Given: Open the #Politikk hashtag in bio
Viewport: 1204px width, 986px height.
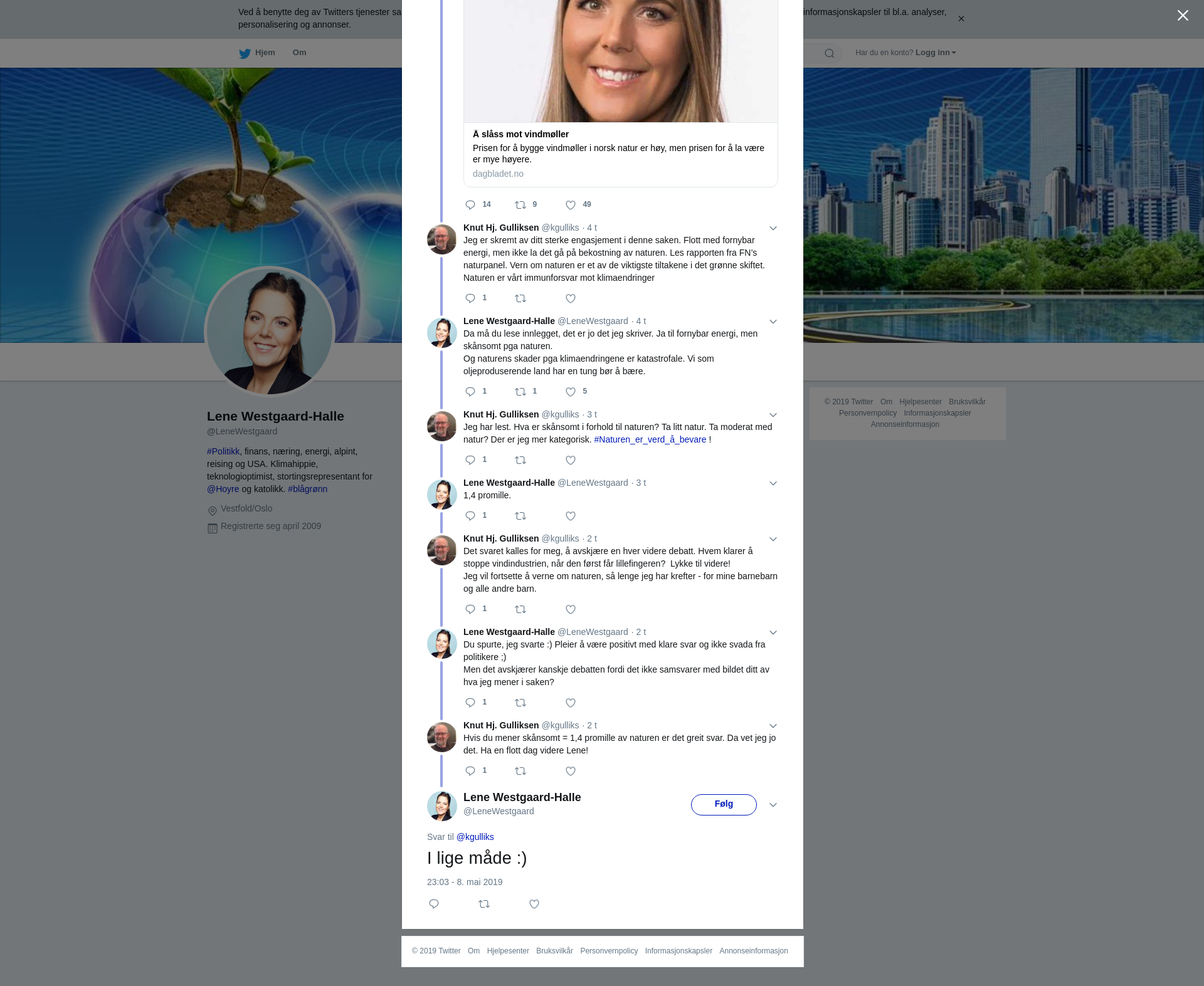Looking at the screenshot, I should 223,451.
